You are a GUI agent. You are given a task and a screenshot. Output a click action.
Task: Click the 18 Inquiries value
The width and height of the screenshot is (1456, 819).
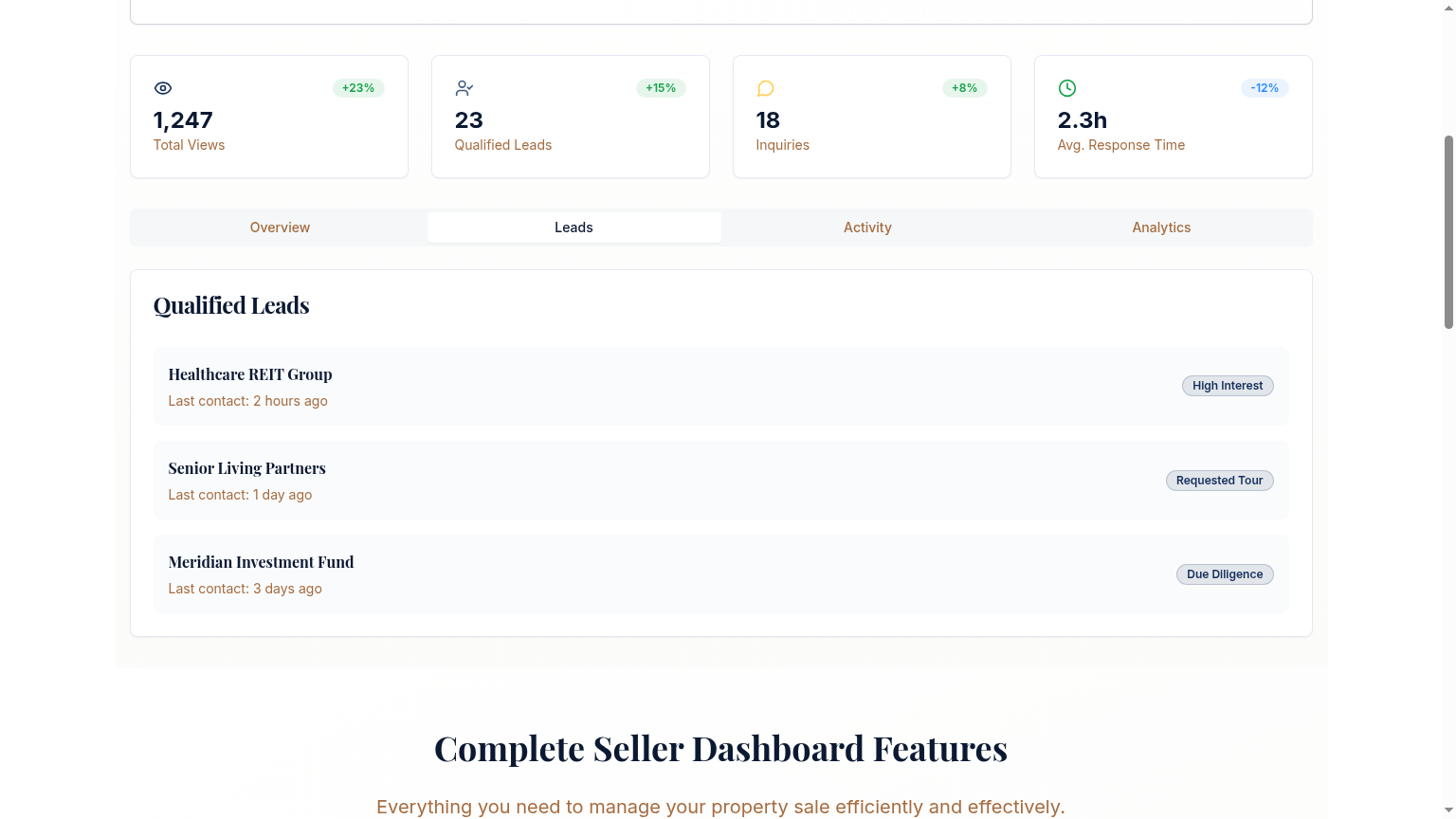pyautogui.click(x=768, y=120)
